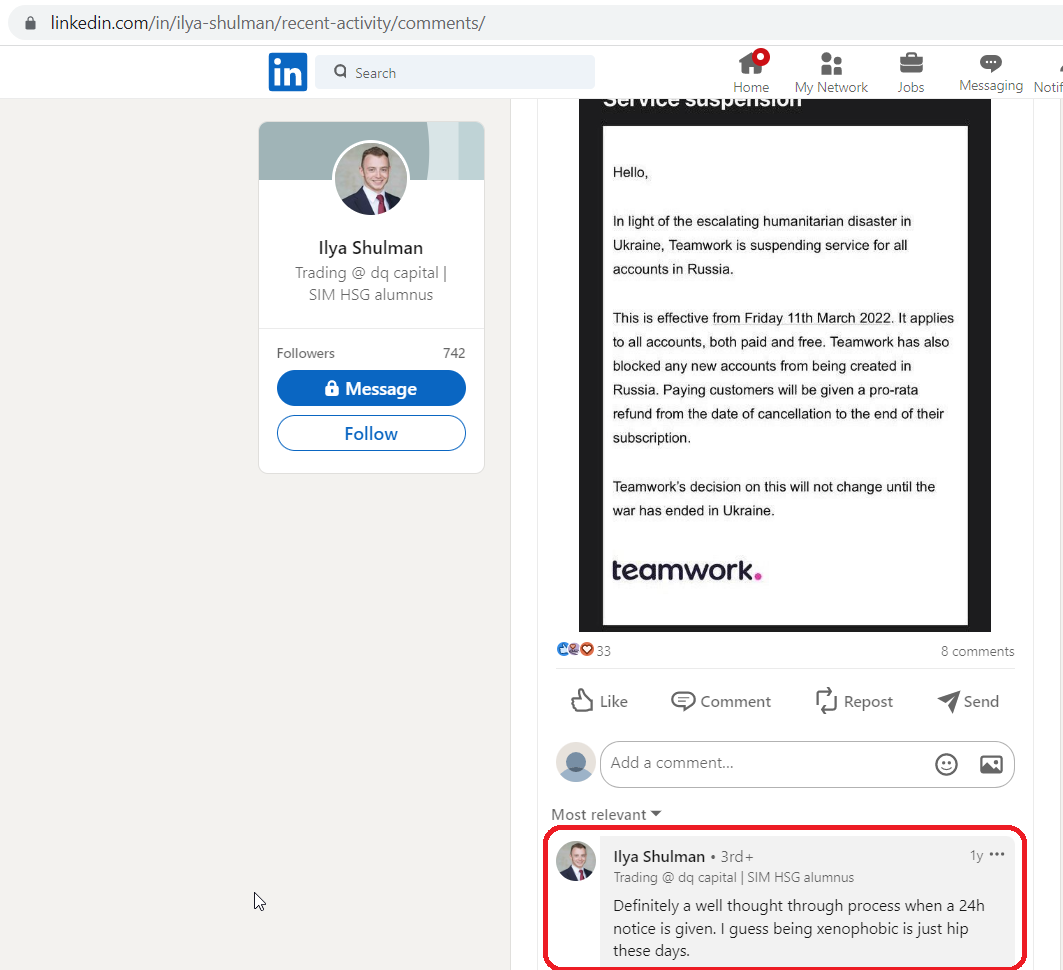
Task: Send the post via the Send button
Action: click(x=968, y=701)
